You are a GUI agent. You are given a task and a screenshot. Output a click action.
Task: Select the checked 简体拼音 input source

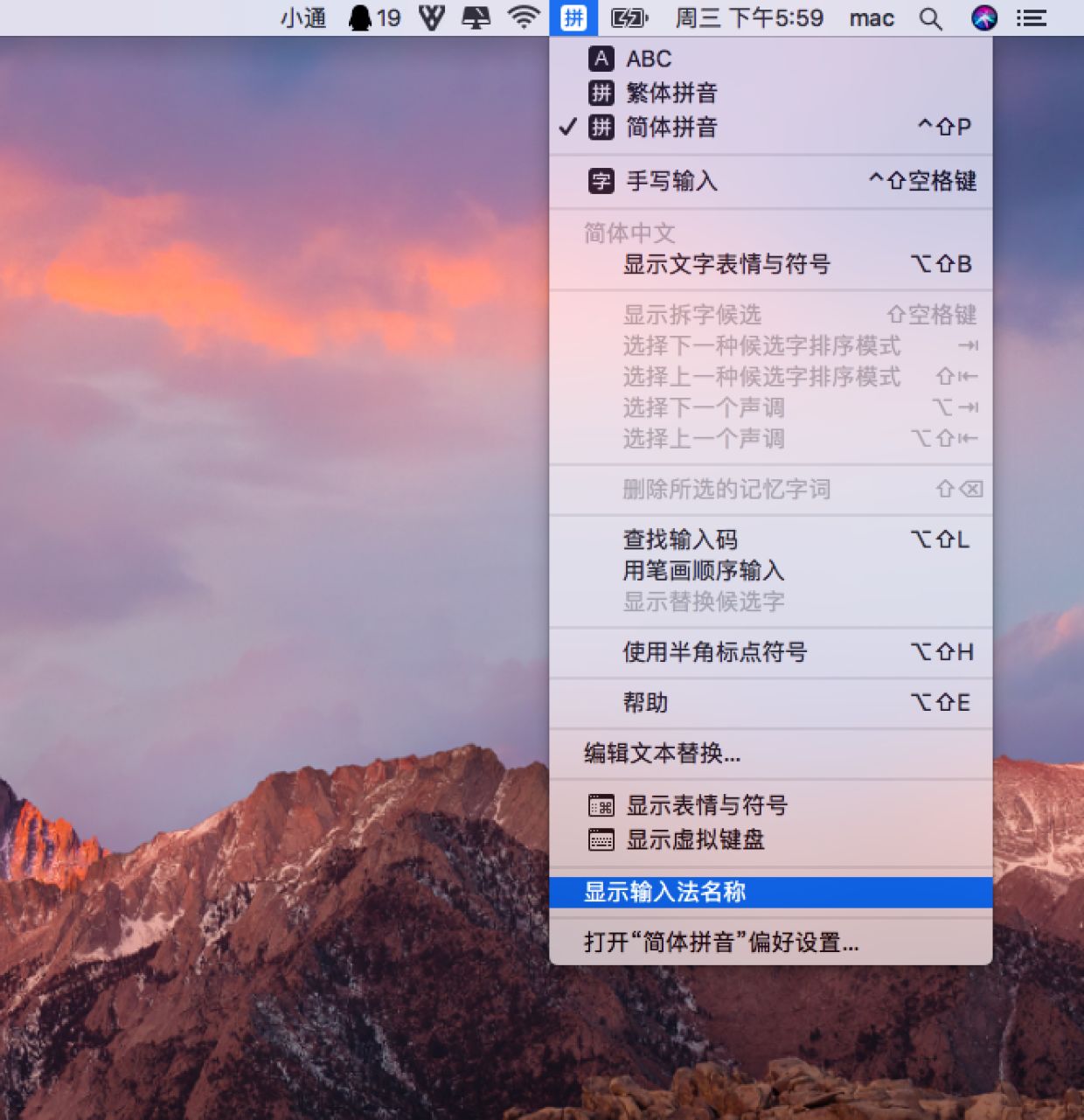pos(771,127)
